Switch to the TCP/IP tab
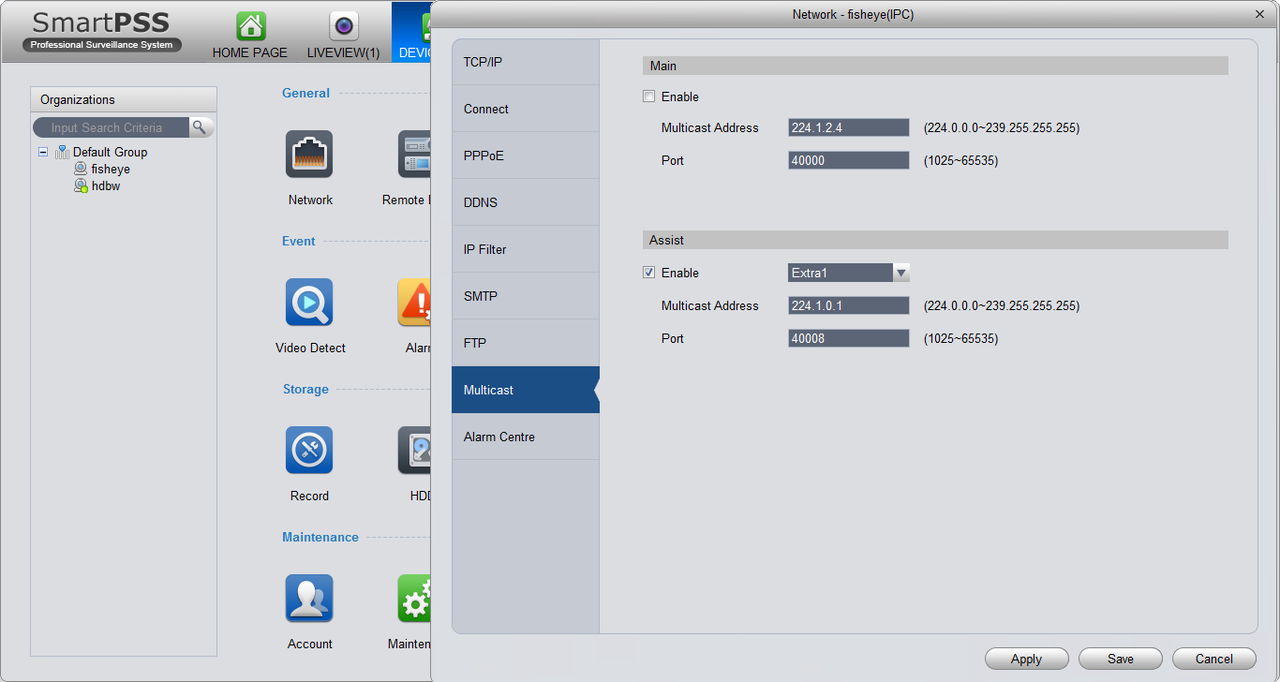The image size is (1280, 682). pos(525,62)
